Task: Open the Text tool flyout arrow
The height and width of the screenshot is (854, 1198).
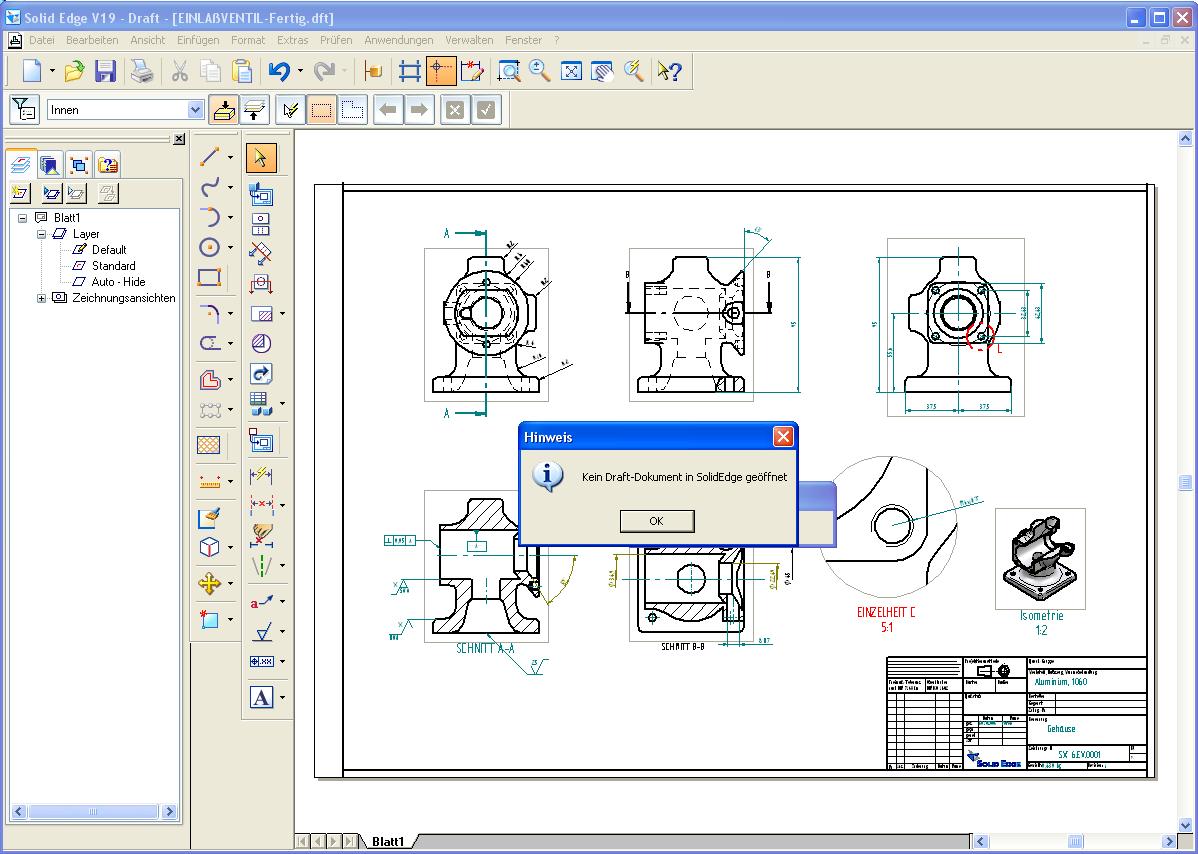Action: click(x=282, y=697)
